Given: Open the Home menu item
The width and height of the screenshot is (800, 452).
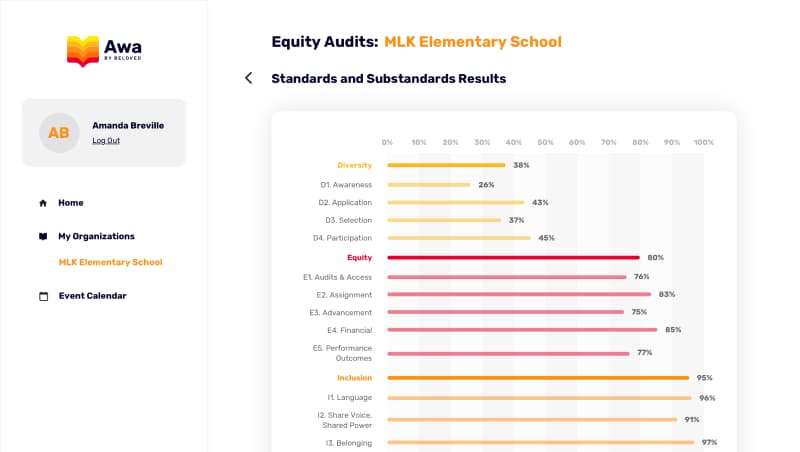Looking at the screenshot, I should point(71,203).
